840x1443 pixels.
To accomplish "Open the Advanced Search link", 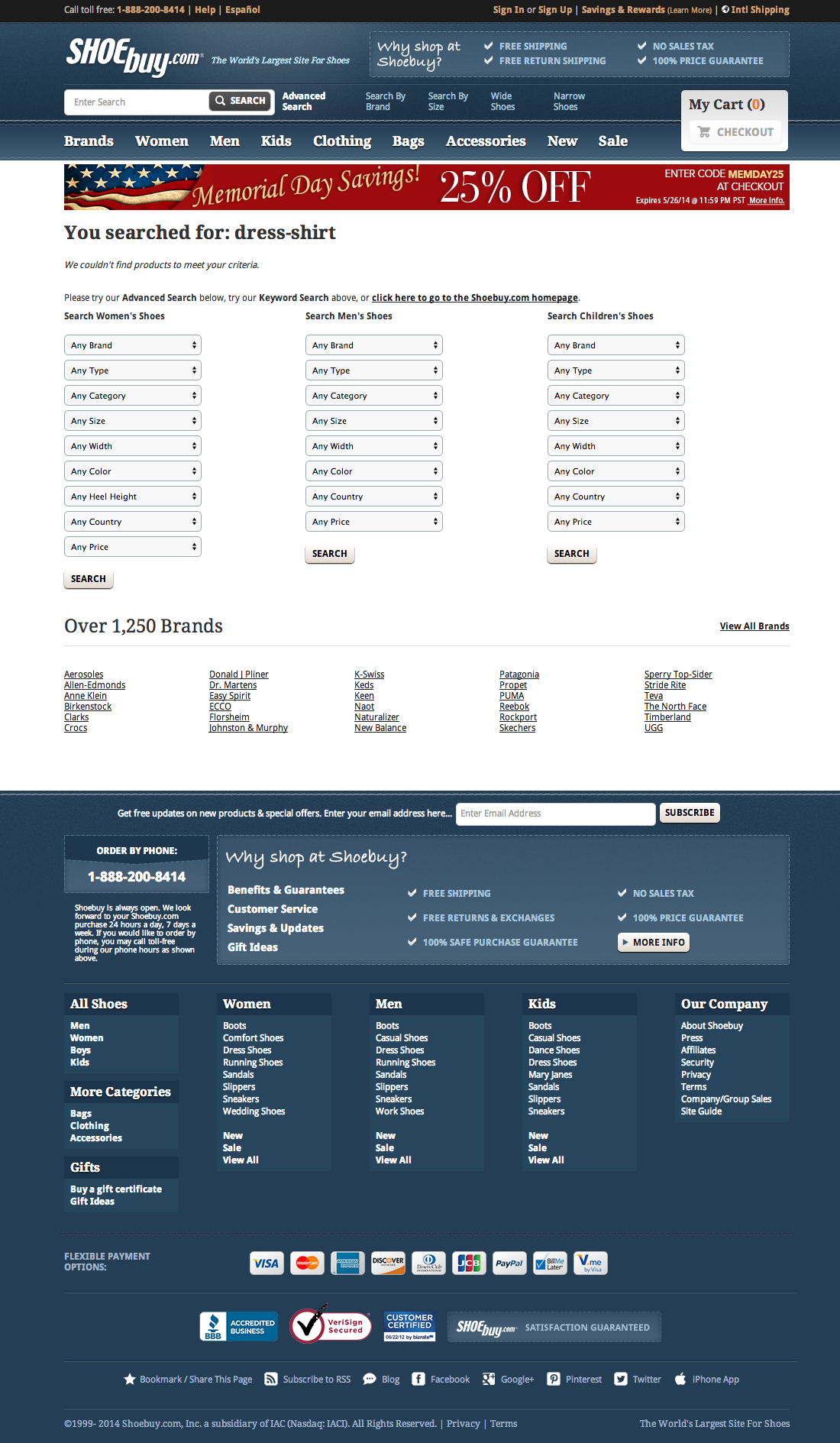I will pyautogui.click(x=304, y=102).
